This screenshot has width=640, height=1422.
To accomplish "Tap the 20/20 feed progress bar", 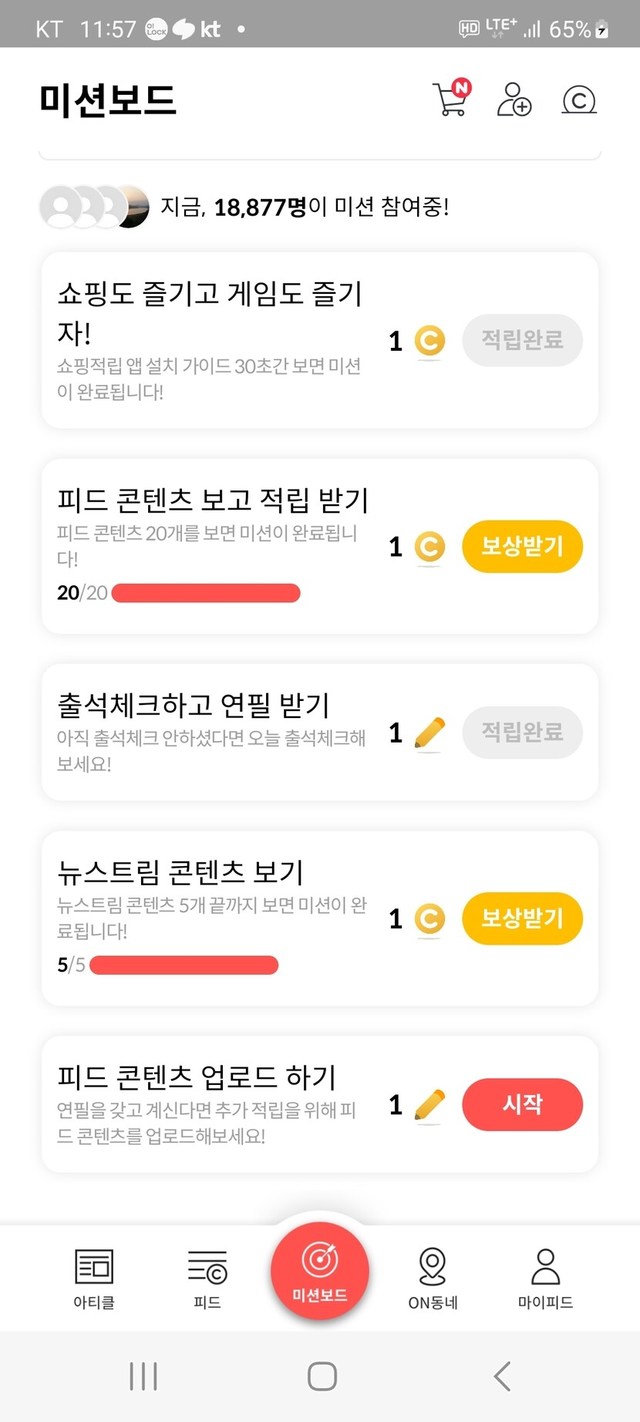I will click(206, 593).
